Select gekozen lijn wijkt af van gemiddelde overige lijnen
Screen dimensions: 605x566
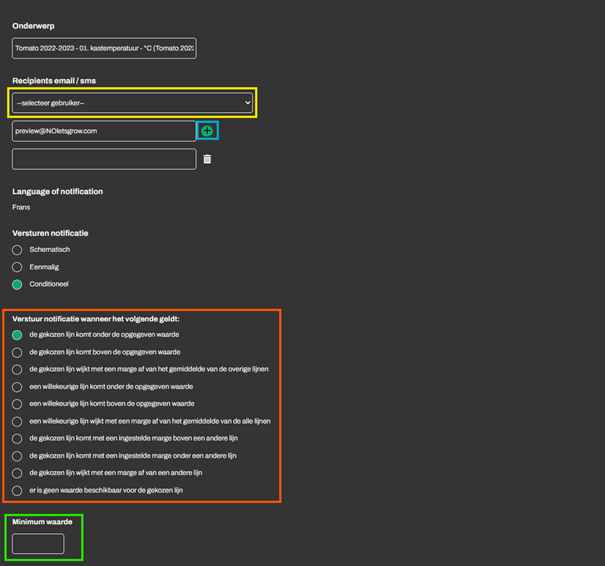click(17, 370)
